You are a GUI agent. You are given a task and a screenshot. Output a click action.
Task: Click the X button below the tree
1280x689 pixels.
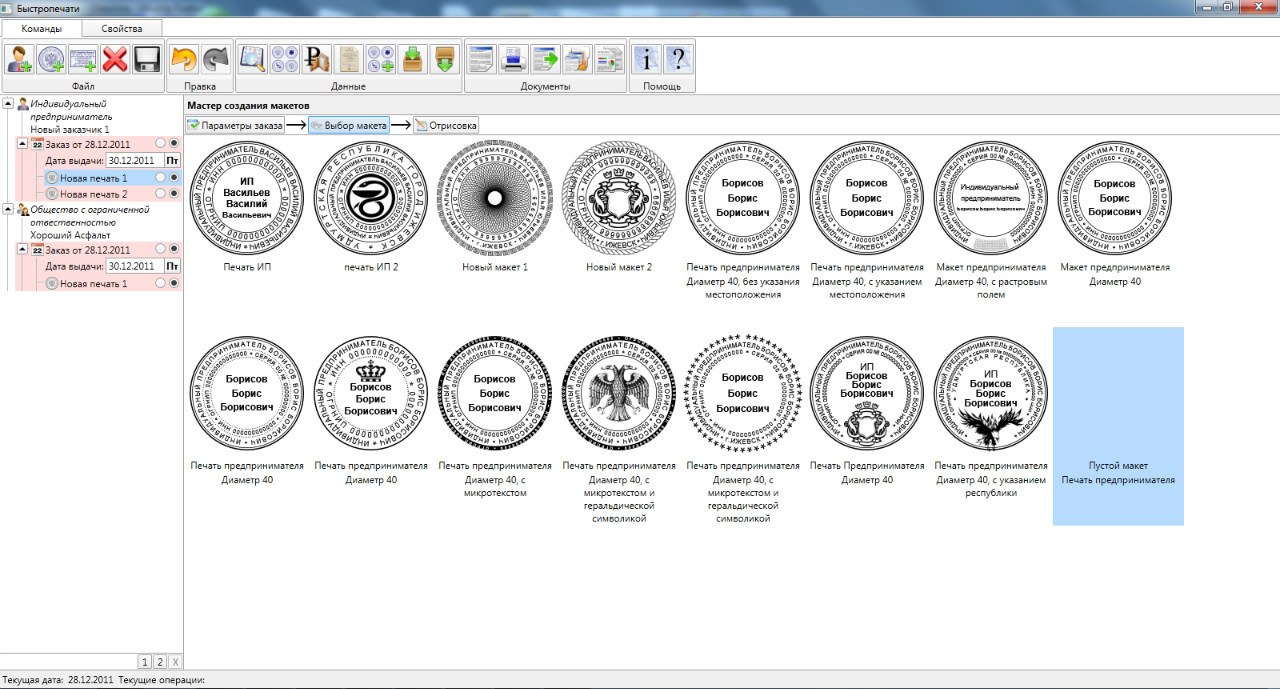pos(175,662)
